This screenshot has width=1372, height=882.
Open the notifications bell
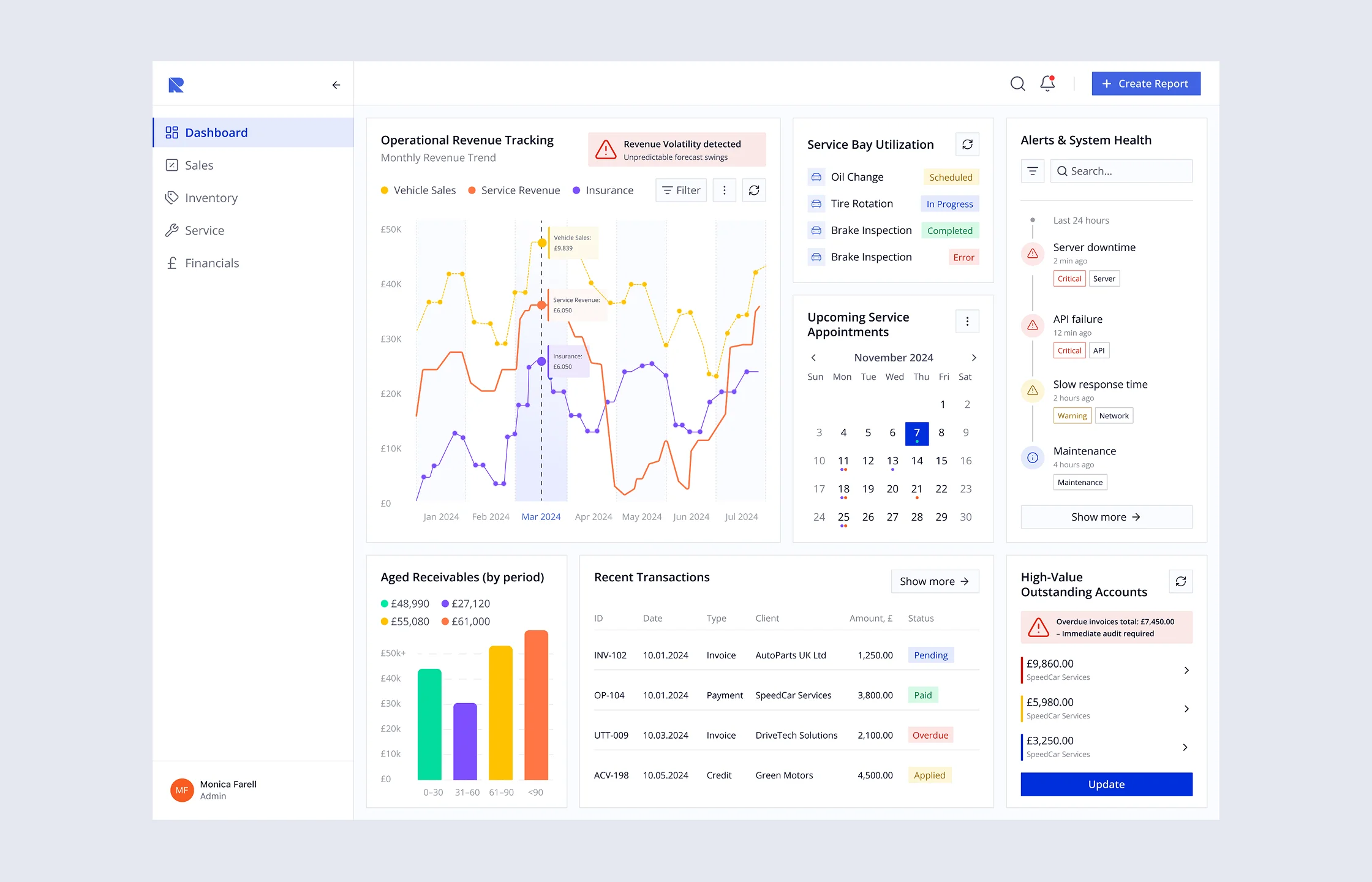tap(1047, 83)
